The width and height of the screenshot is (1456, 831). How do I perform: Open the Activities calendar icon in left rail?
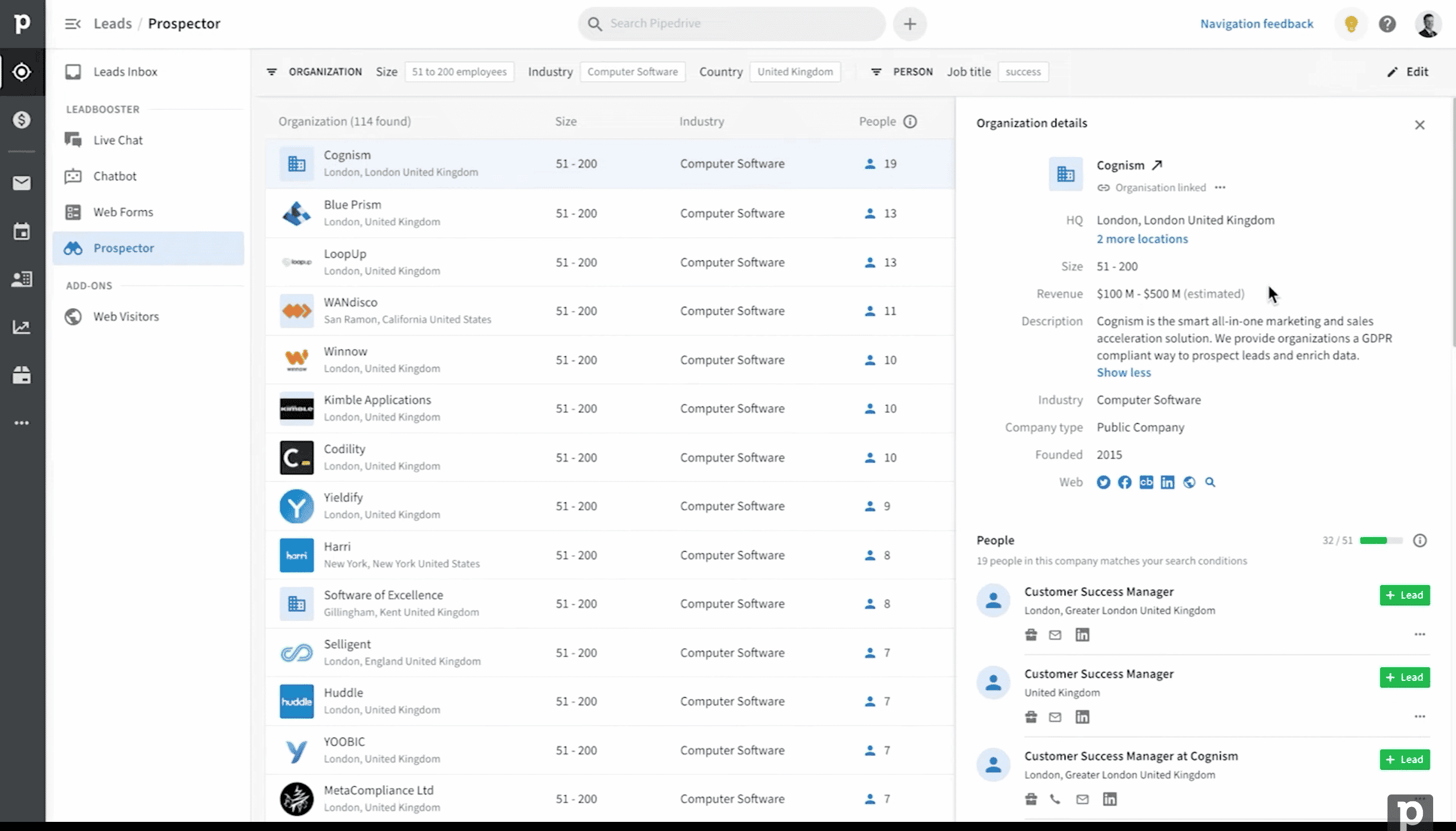click(x=22, y=231)
